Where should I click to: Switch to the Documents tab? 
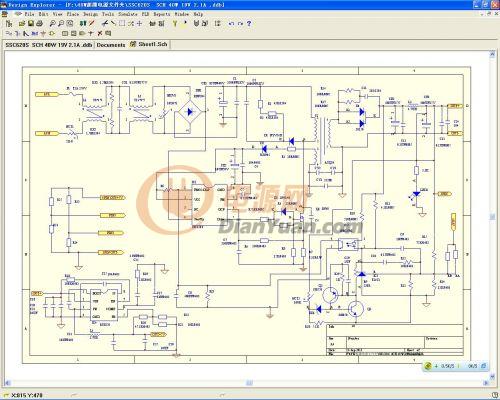pyautogui.click(x=111, y=45)
